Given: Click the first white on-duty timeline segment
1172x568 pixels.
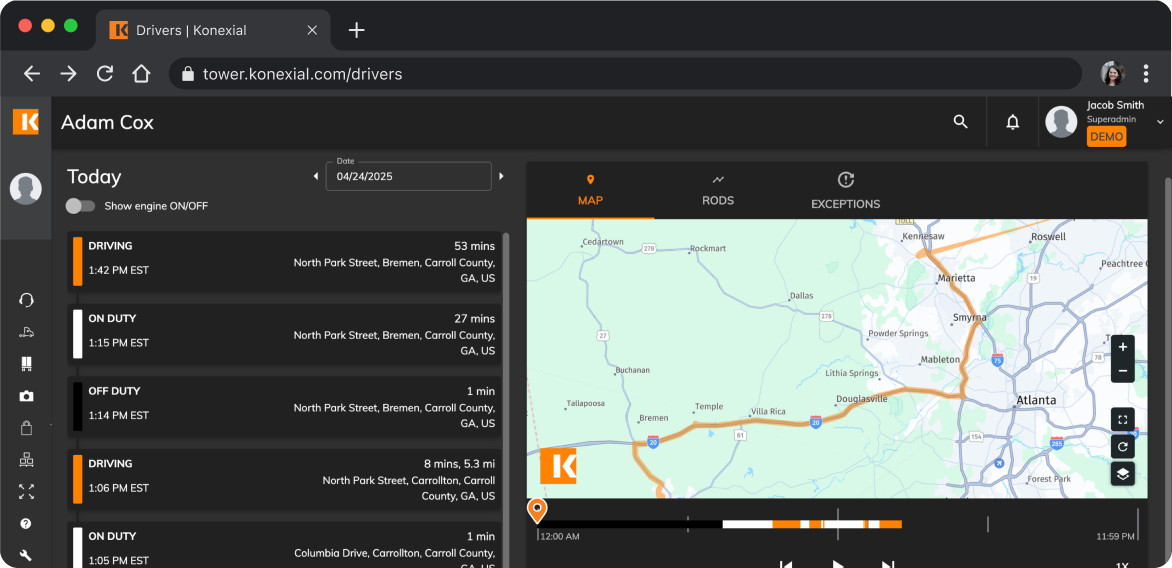Looking at the screenshot, I should coord(747,525).
